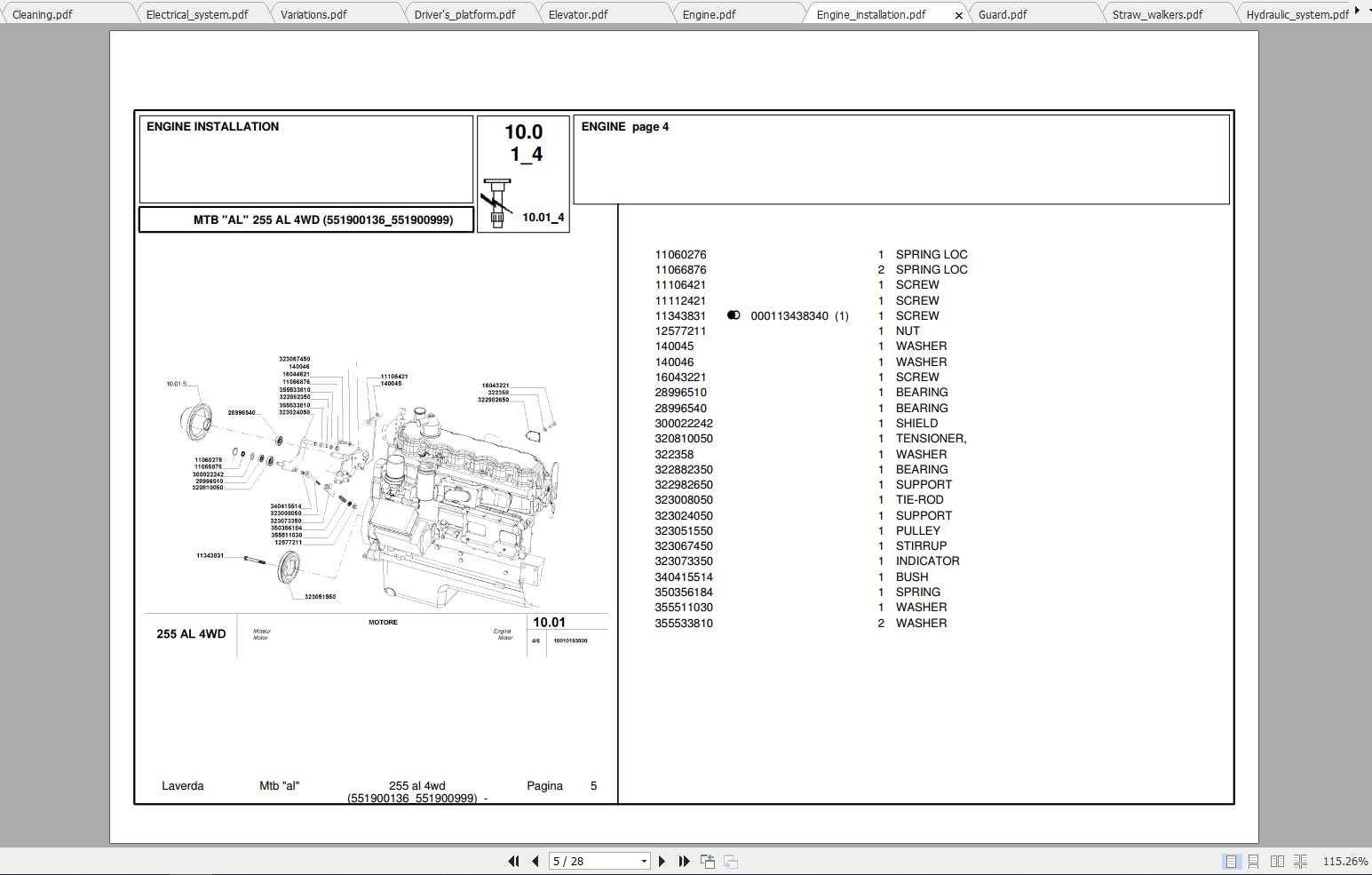Viewport: 1372px width, 875px height.
Task: Open the Hydraulic_system.pdf tab
Action: coord(1297,13)
